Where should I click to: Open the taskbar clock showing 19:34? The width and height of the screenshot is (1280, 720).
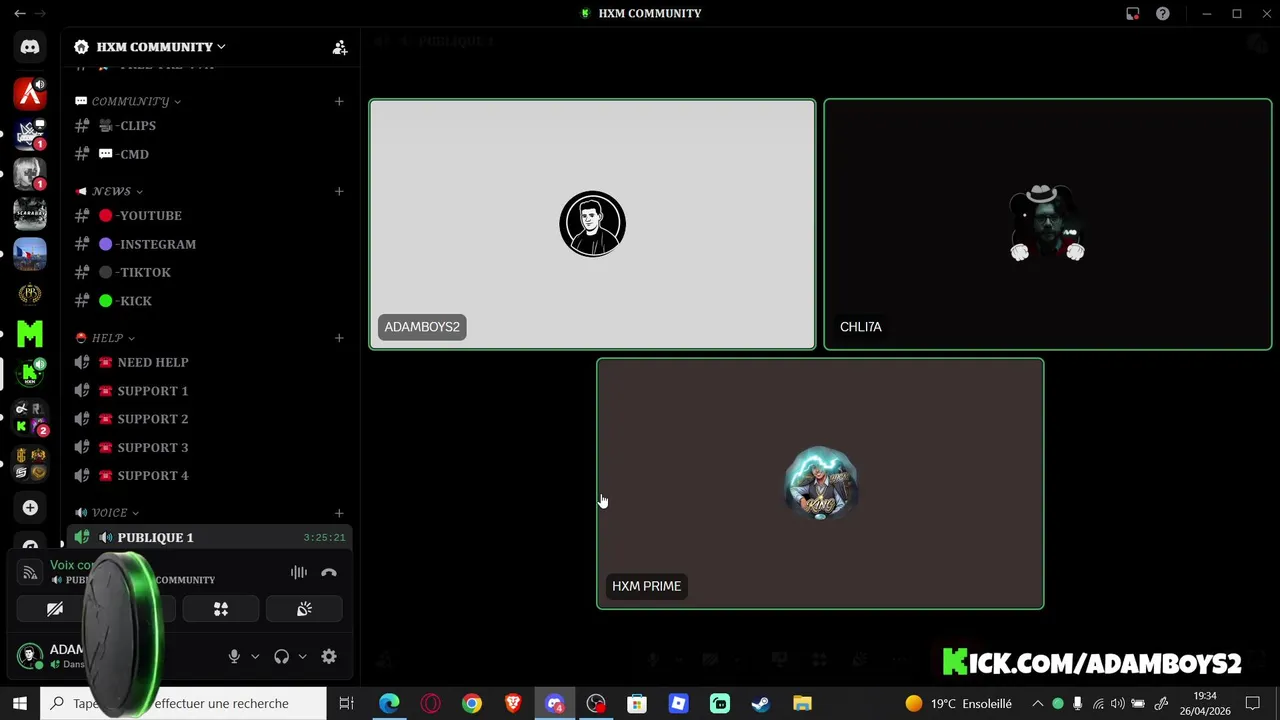tap(1205, 704)
